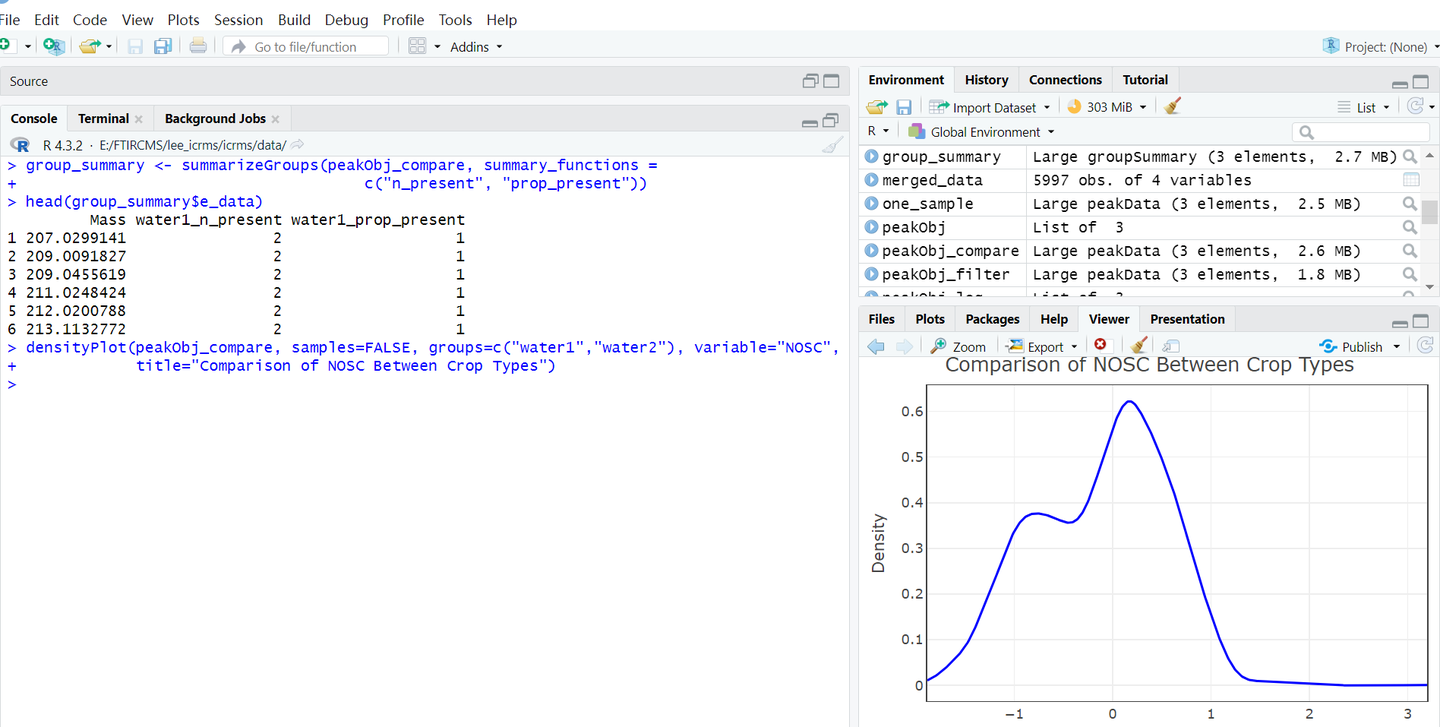Click the save workspace icon in Environment
1440x727 pixels.
click(904, 107)
